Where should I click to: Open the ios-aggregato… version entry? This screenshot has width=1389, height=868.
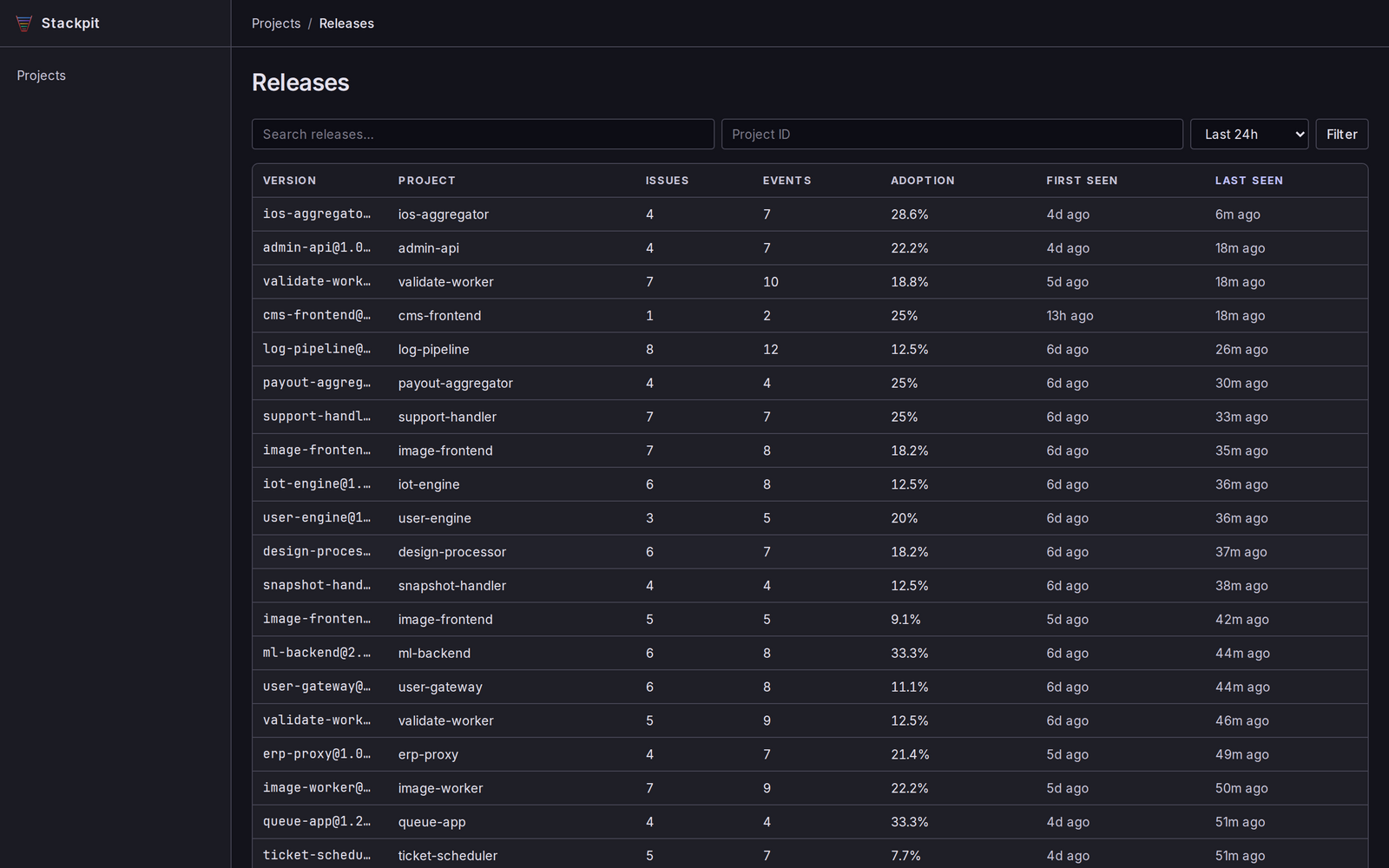317,214
